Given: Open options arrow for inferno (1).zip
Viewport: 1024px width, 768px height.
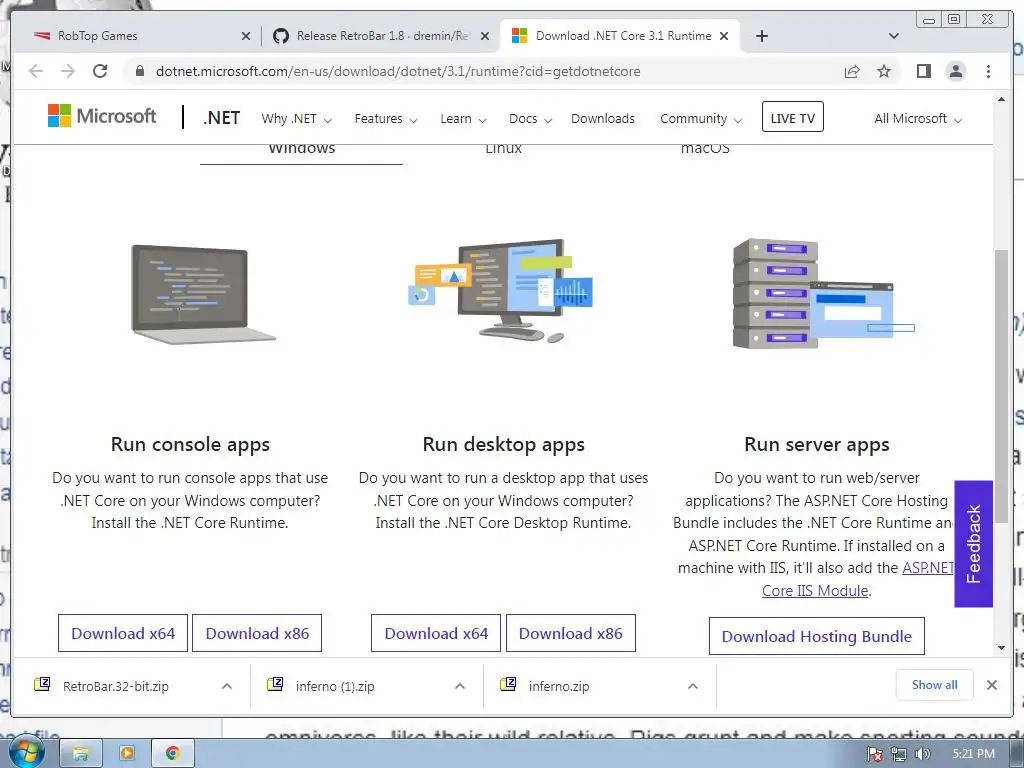Looking at the screenshot, I should (x=460, y=686).
